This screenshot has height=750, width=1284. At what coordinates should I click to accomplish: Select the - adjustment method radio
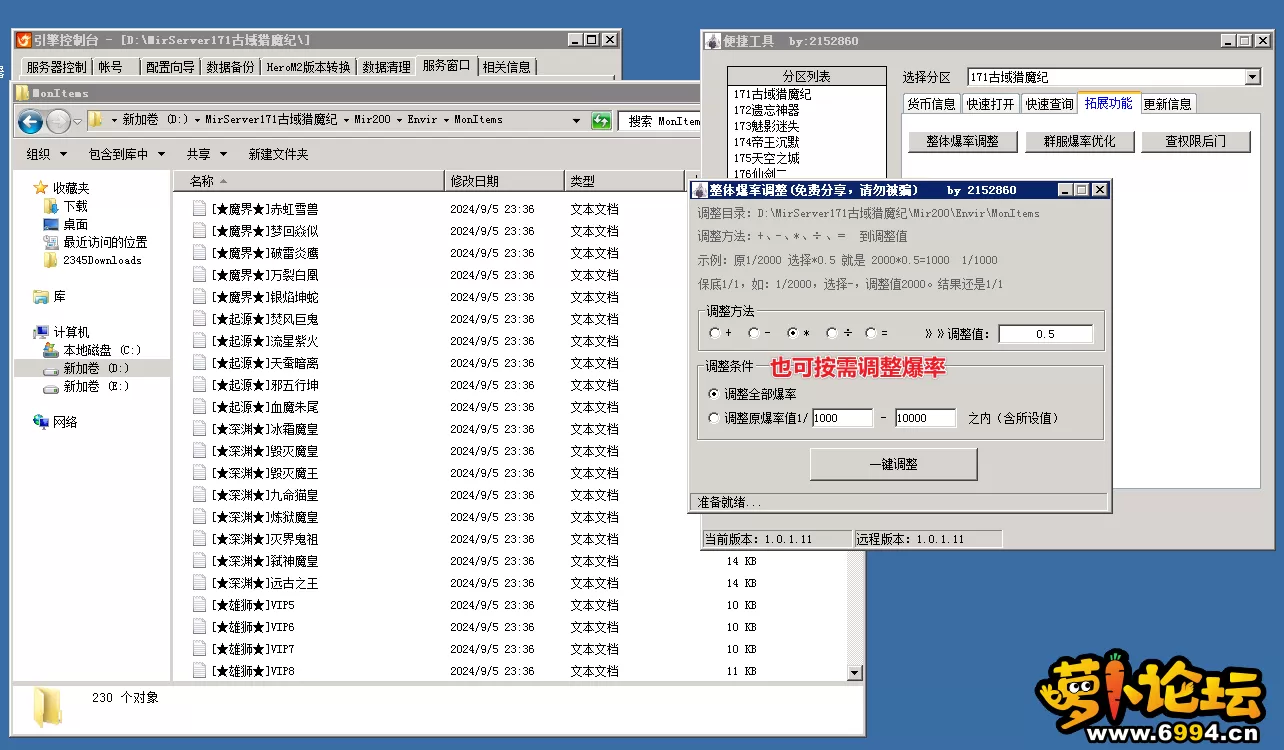click(753, 334)
